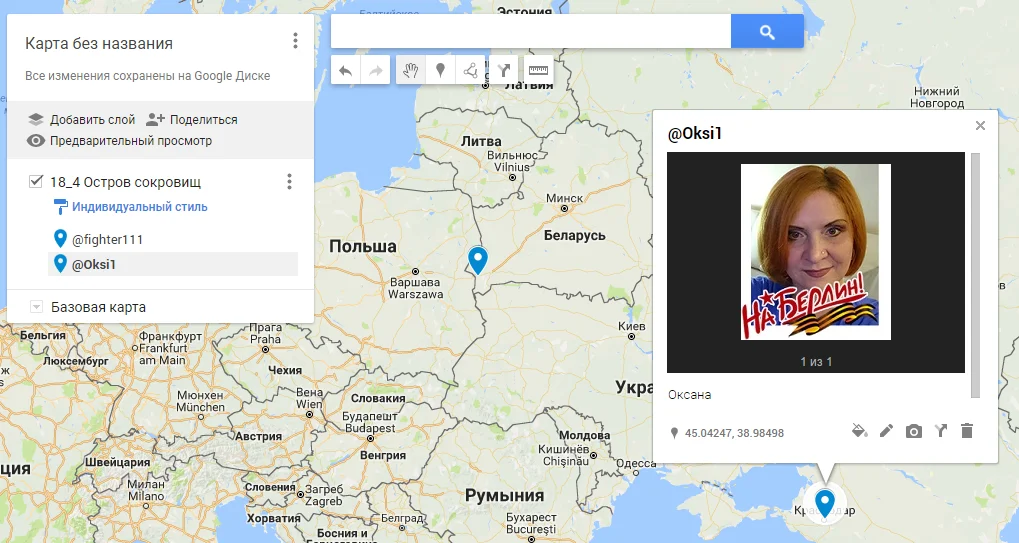This screenshot has width=1019, height=543.
Task: Click the description text Оксана
Action: (690, 394)
